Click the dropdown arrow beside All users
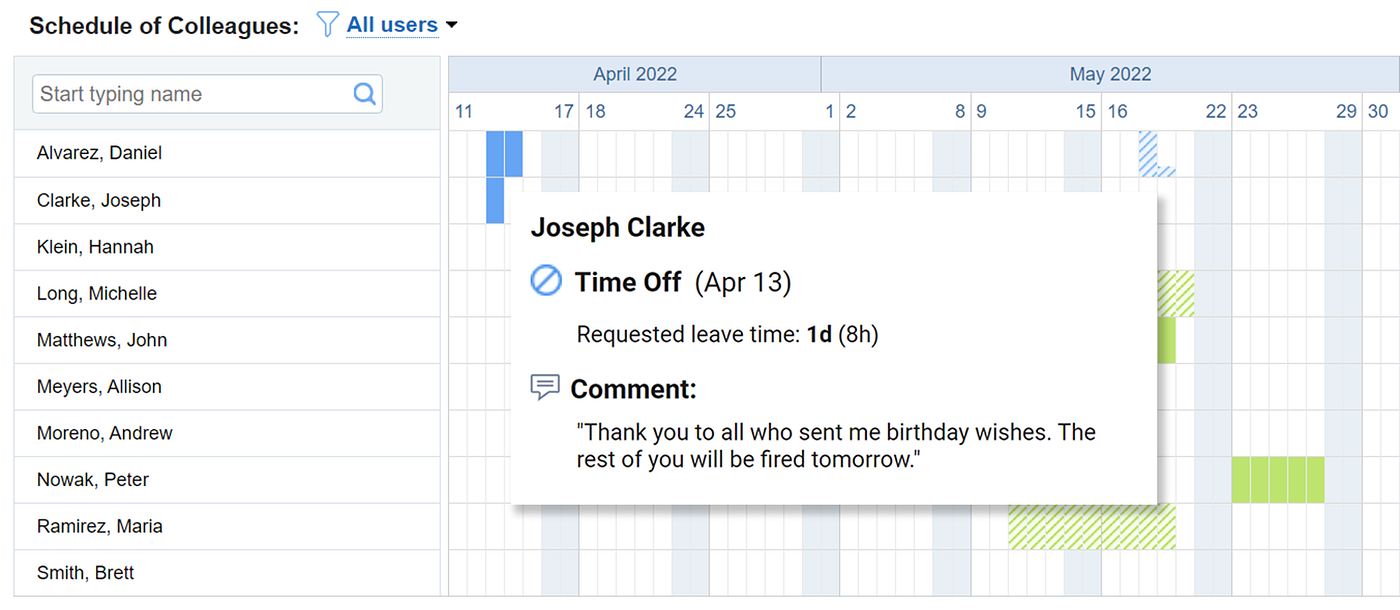This screenshot has height=610, width=1400. coord(451,25)
